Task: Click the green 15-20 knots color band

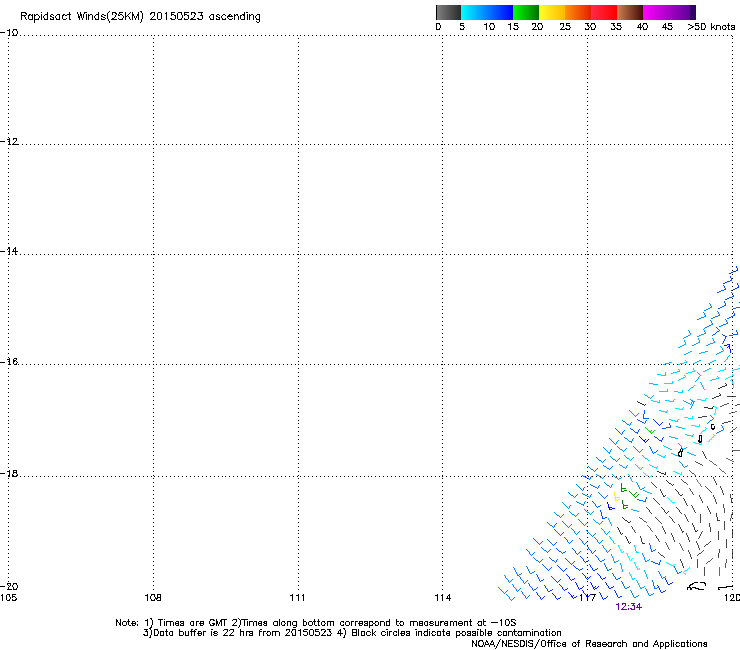Action: pos(526,12)
